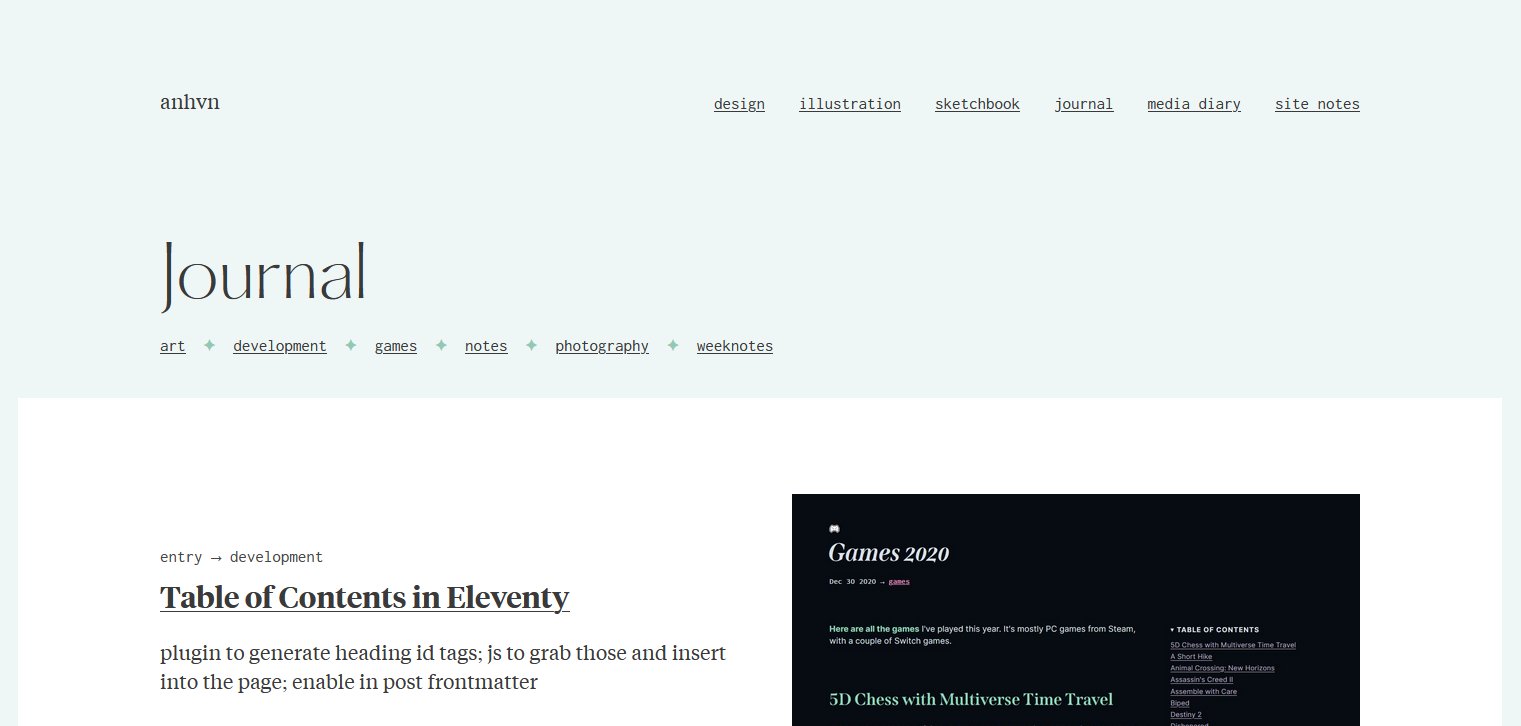Screen dimensions: 1521x726
Task: Show posts tagged games
Action: pos(396,346)
